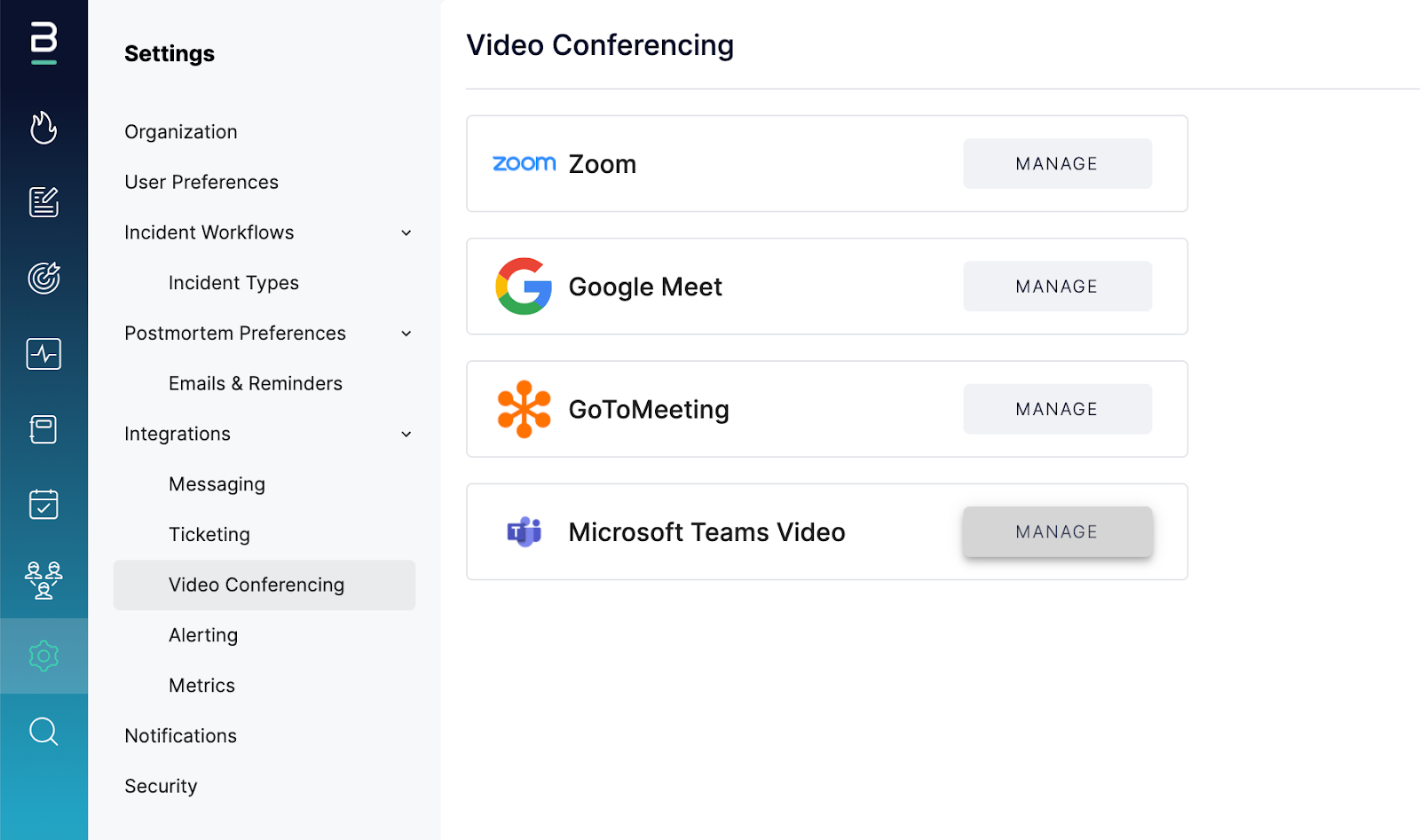Click Manage button for Zoom
The width and height of the screenshot is (1420, 840).
tap(1057, 163)
